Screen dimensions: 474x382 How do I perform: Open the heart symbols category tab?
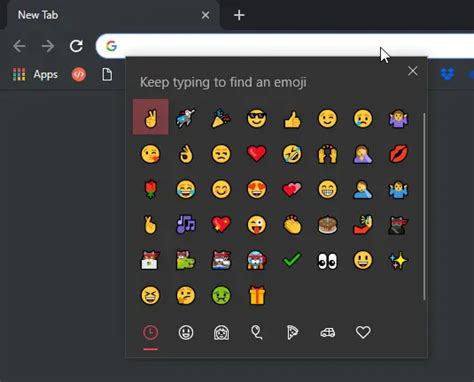pos(363,332)
